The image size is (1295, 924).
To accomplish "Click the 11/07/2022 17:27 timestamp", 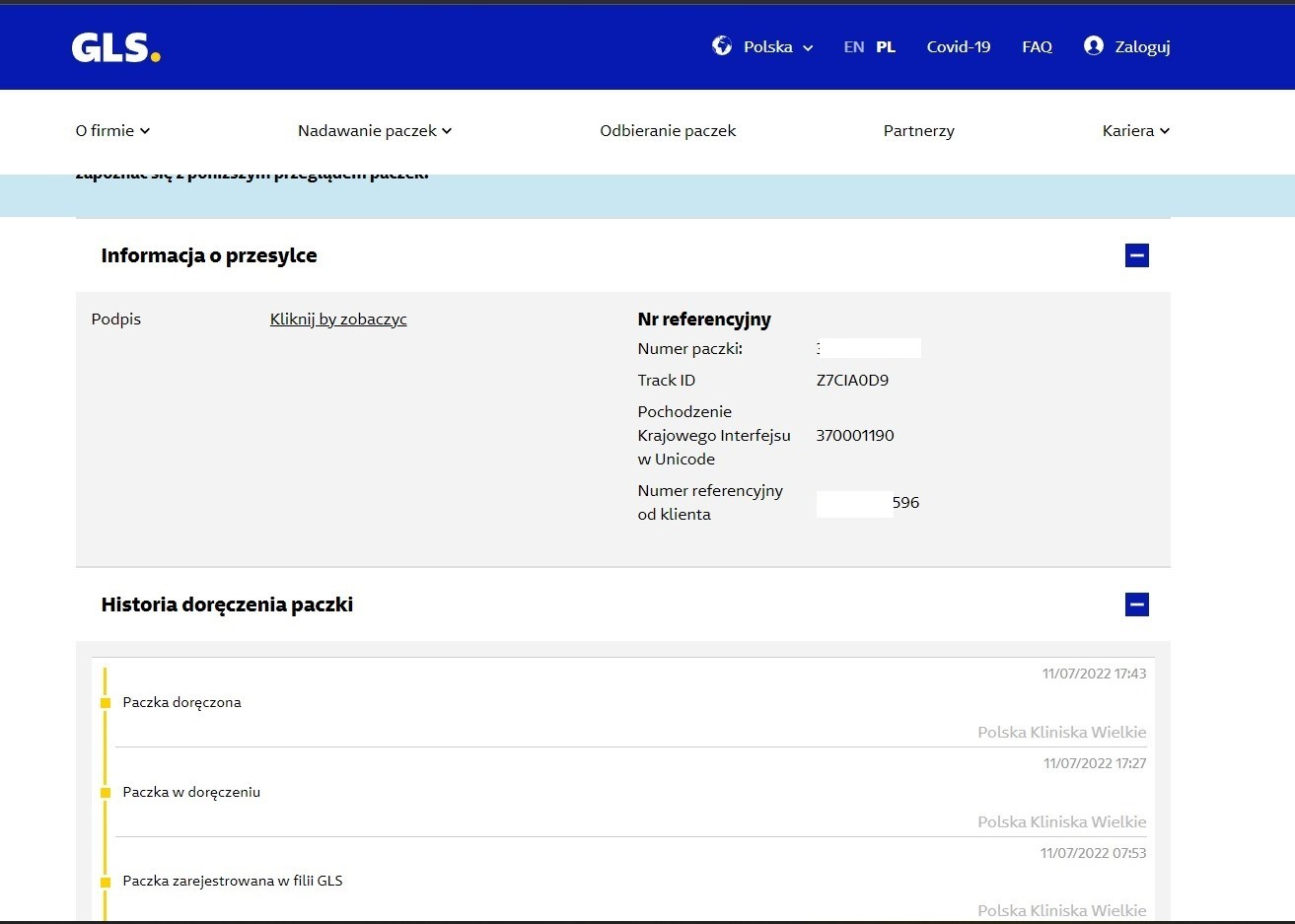I will [x=1095, y=763].
